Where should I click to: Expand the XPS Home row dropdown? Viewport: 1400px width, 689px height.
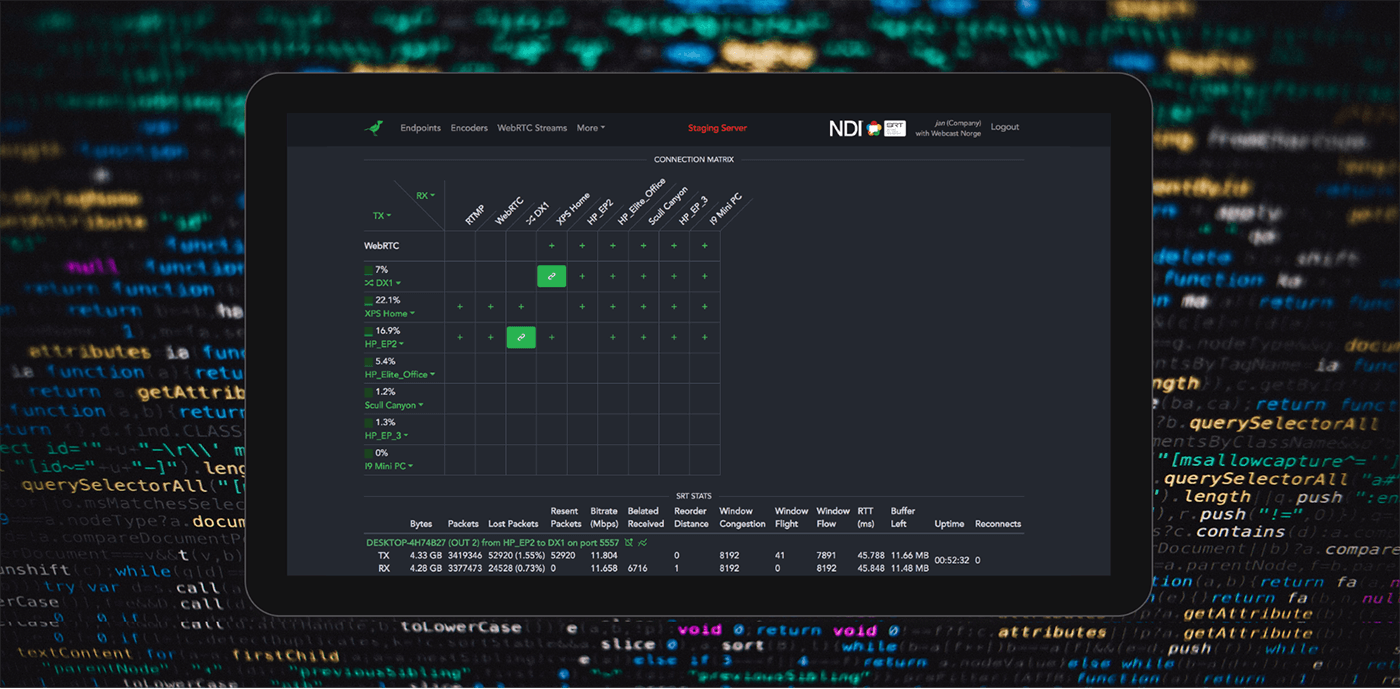click(389, 313)
